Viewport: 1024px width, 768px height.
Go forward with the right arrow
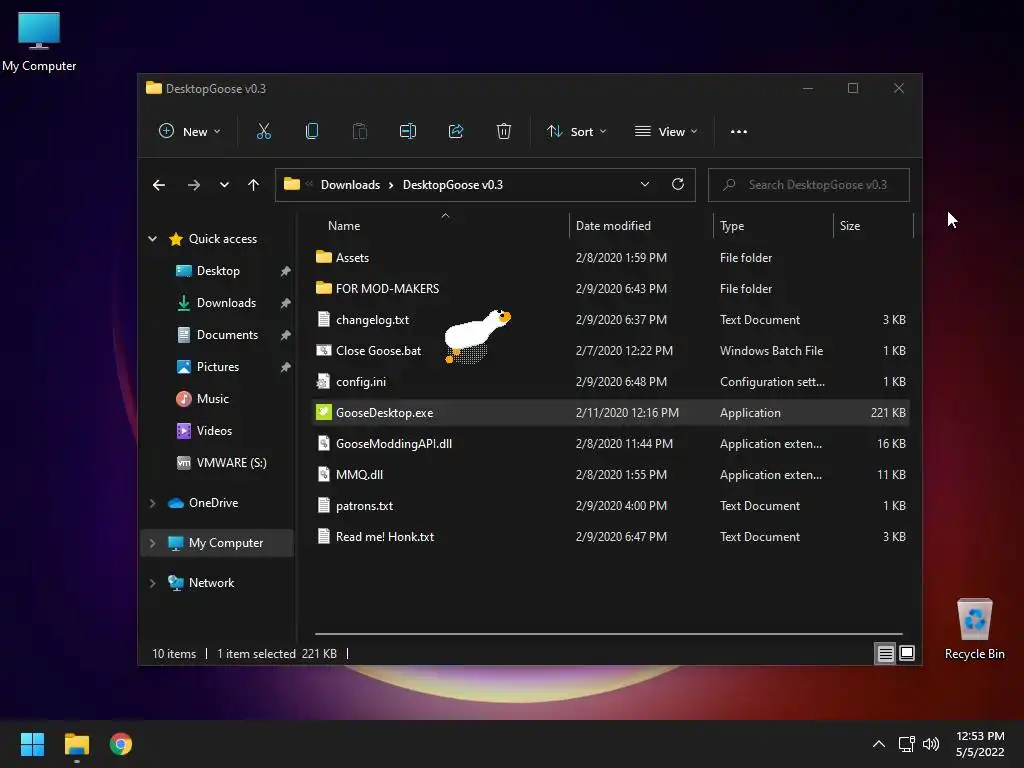[193, 185]
